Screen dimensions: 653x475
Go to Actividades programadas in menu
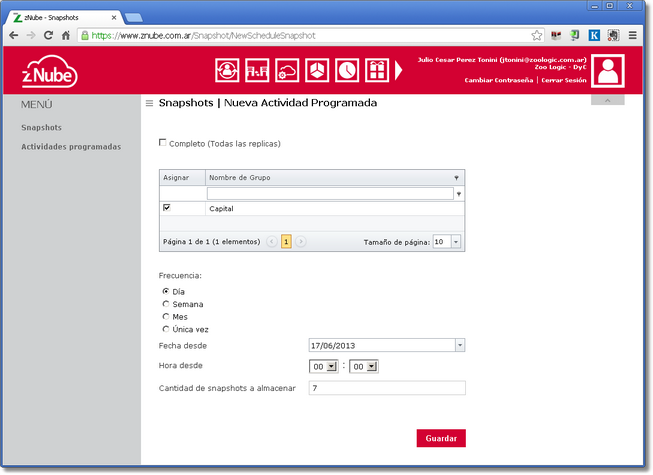(71, 147)
